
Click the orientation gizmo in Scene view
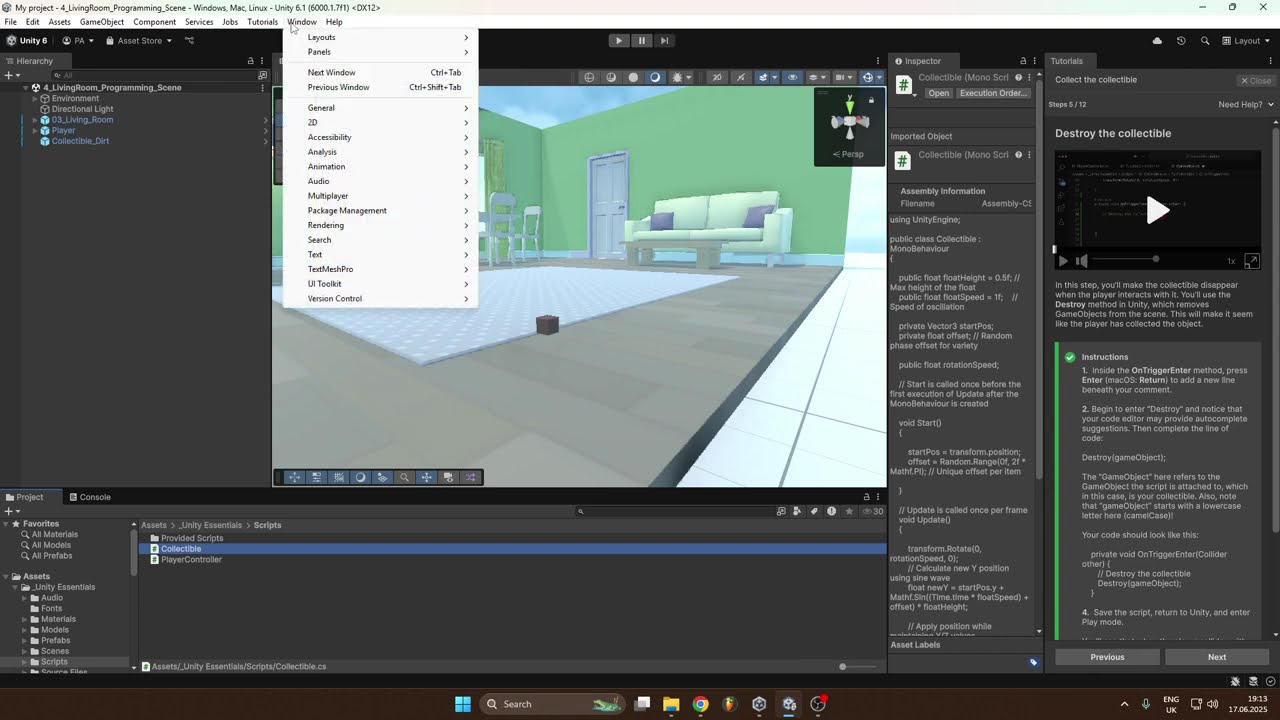(849, 120)
